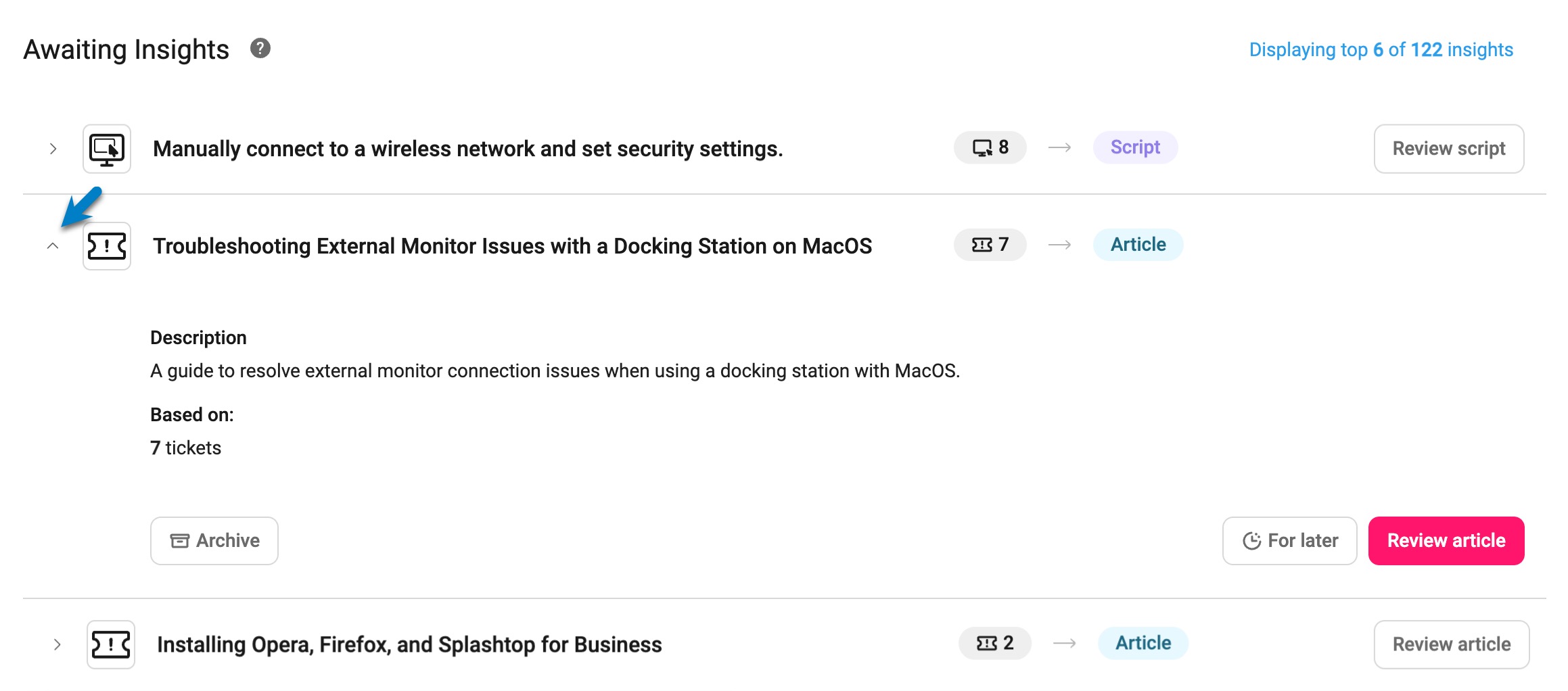
Task: Expand the wireless network insight row
Action: [x=53, y=149]
